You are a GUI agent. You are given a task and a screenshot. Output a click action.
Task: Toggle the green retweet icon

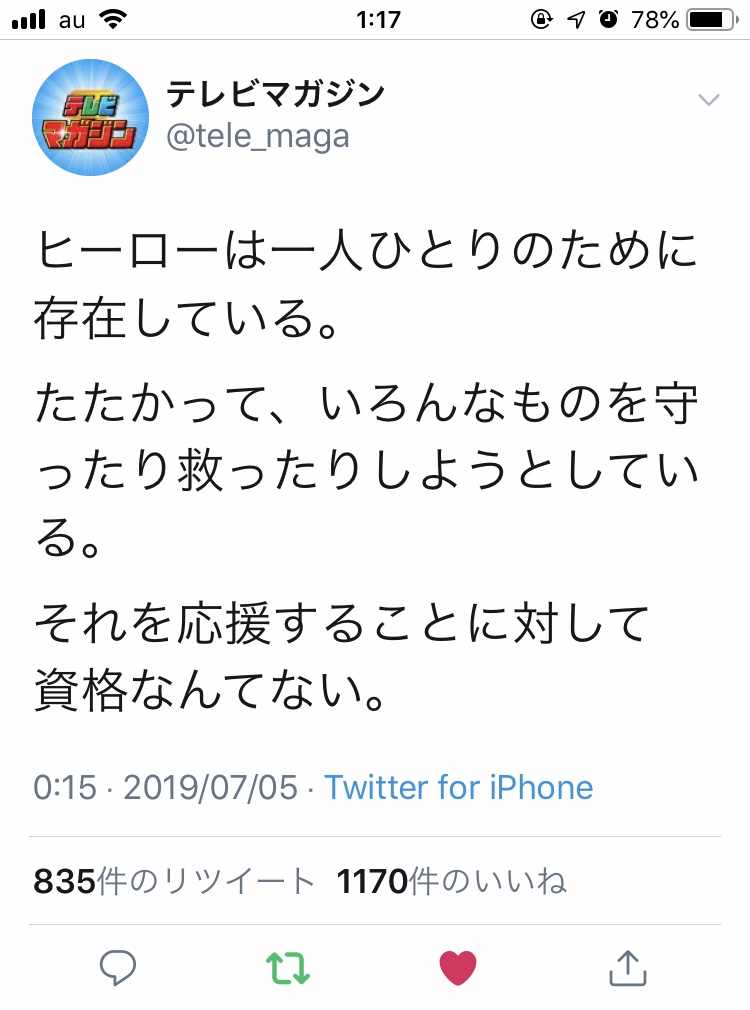(x=288, y=966)
